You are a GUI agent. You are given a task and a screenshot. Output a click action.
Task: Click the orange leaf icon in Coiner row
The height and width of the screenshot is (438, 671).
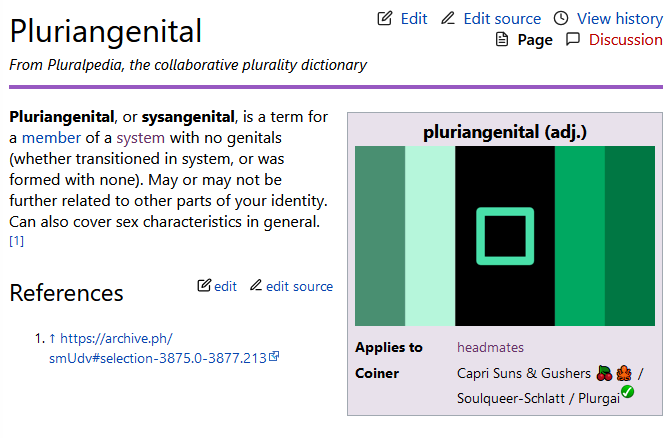[623, 373]
